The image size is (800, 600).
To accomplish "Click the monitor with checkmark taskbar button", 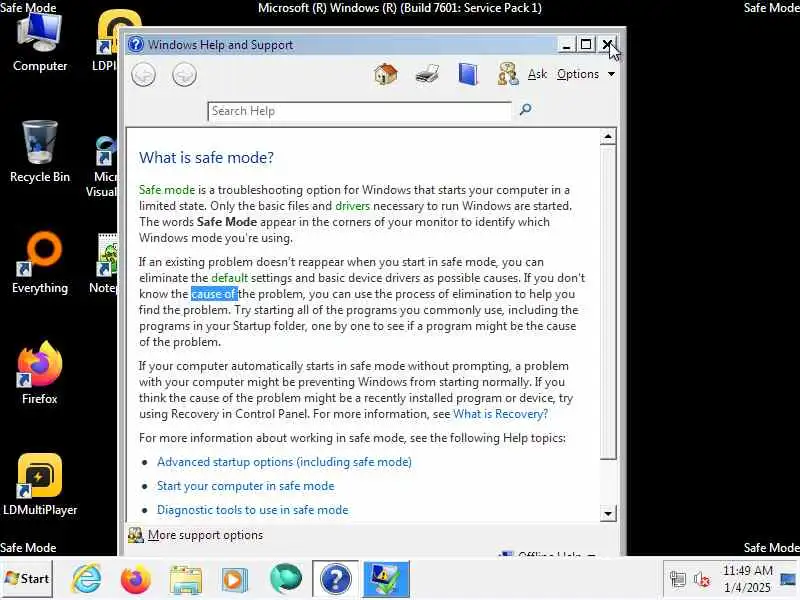I will [x=386, y=579].
